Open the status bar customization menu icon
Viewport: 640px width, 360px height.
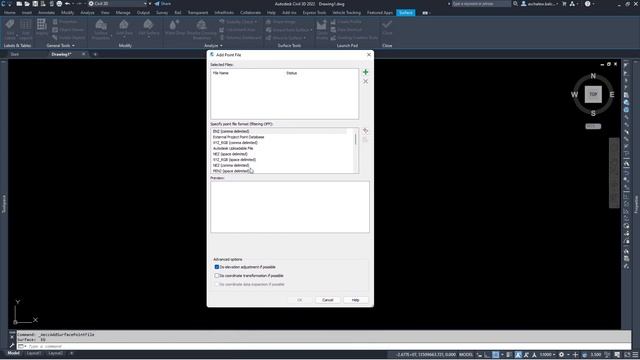[x=635, y=354]
